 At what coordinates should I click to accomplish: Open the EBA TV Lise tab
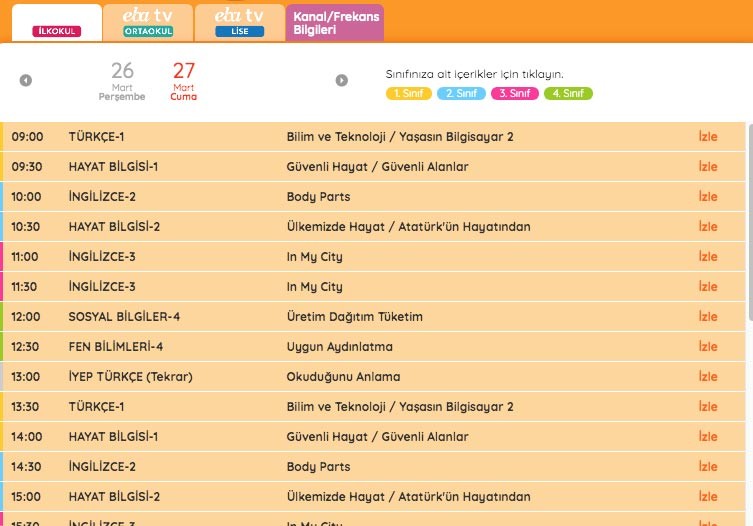tap(239, 23)
